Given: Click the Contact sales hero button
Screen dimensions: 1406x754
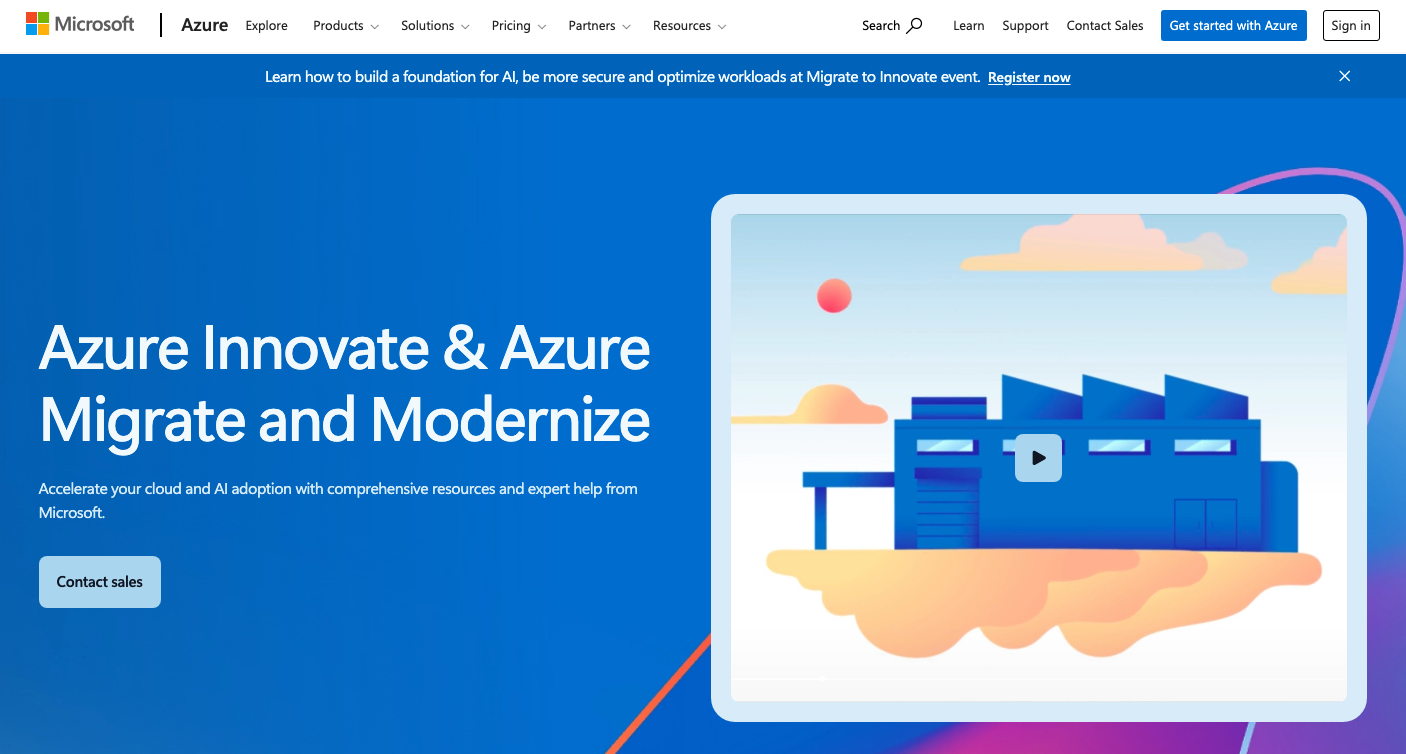Looking at the screenshot, I should click(100, 582).
